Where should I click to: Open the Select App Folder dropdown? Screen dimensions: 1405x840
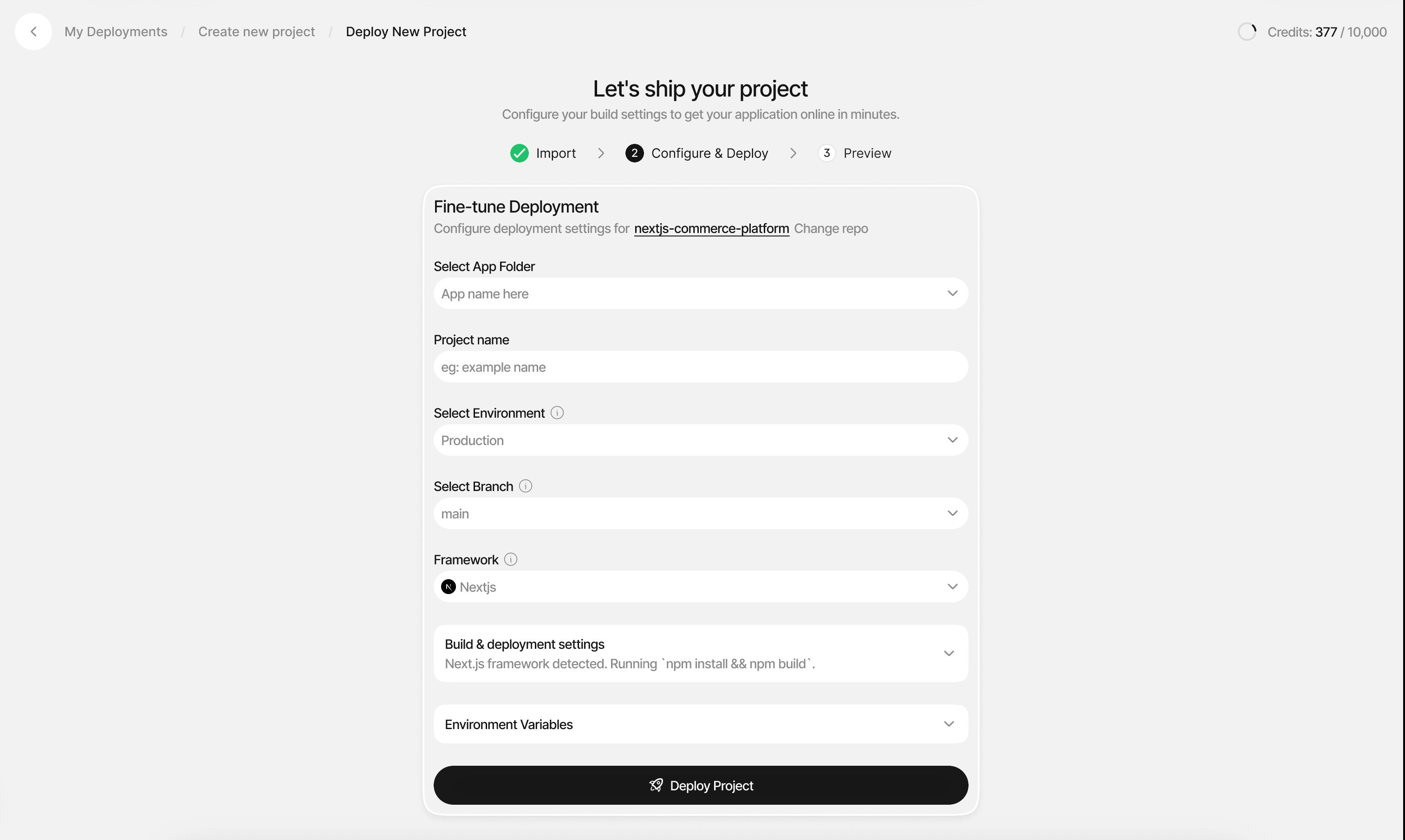[700, 294]
